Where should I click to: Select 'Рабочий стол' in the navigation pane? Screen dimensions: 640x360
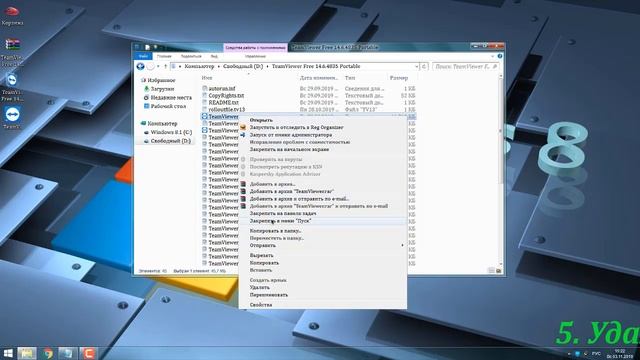(x=168, y=106)
